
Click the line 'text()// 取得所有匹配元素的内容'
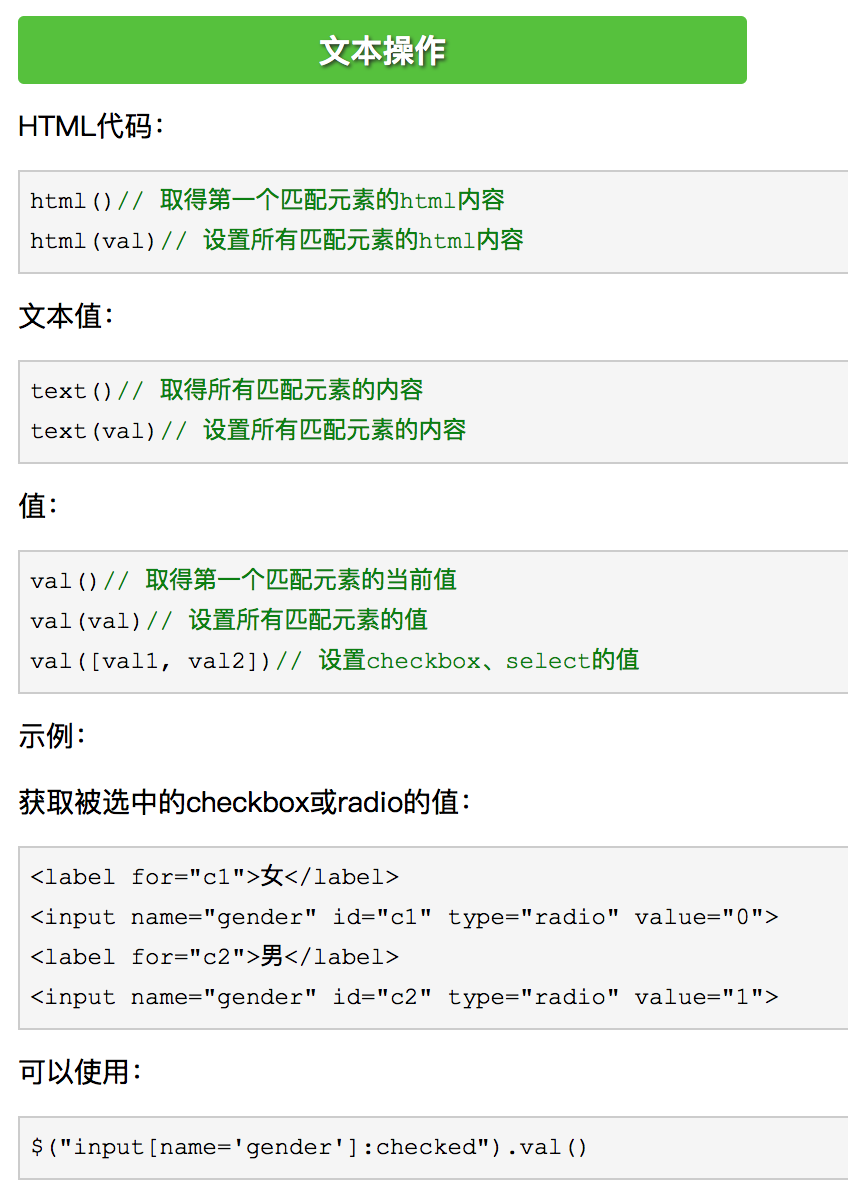[x=227, y=390]
